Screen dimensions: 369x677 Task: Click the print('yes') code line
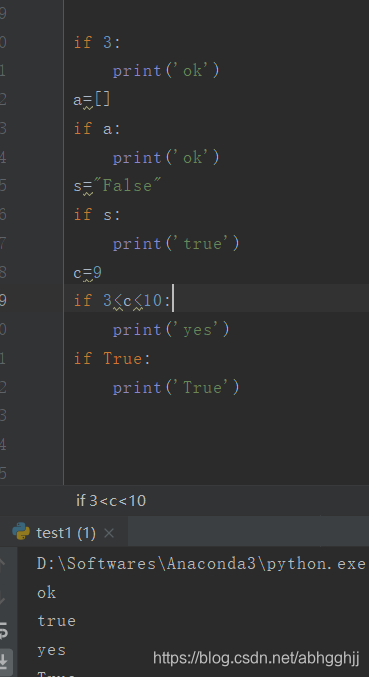point(171,330)
